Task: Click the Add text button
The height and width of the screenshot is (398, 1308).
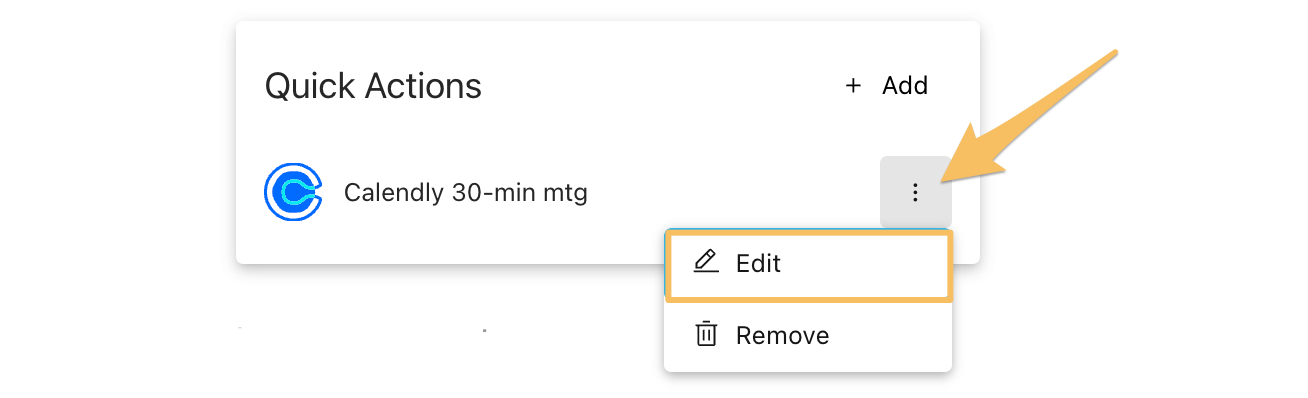Action: [905, 86]
